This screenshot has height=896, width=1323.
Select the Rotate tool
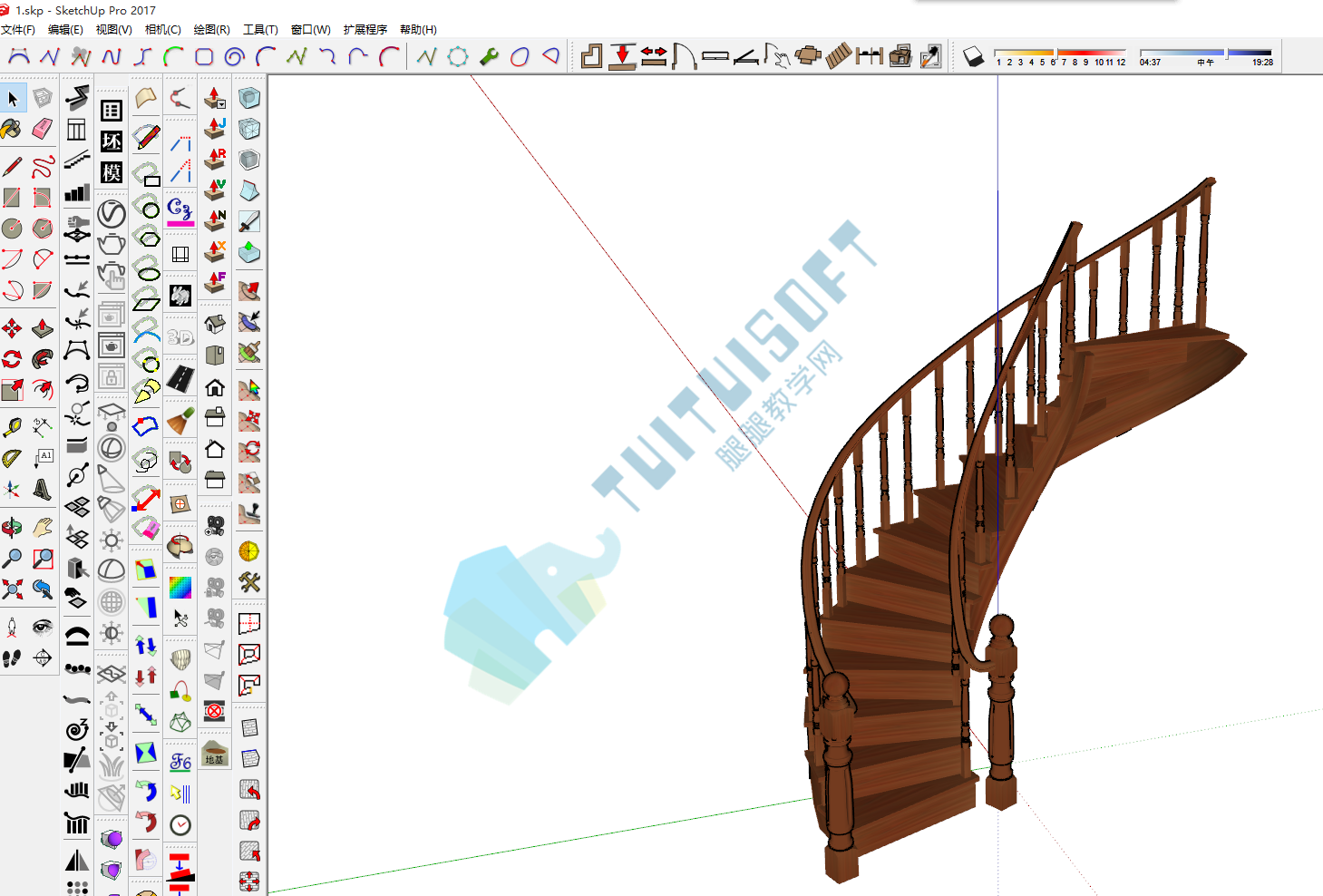(12, 359)
